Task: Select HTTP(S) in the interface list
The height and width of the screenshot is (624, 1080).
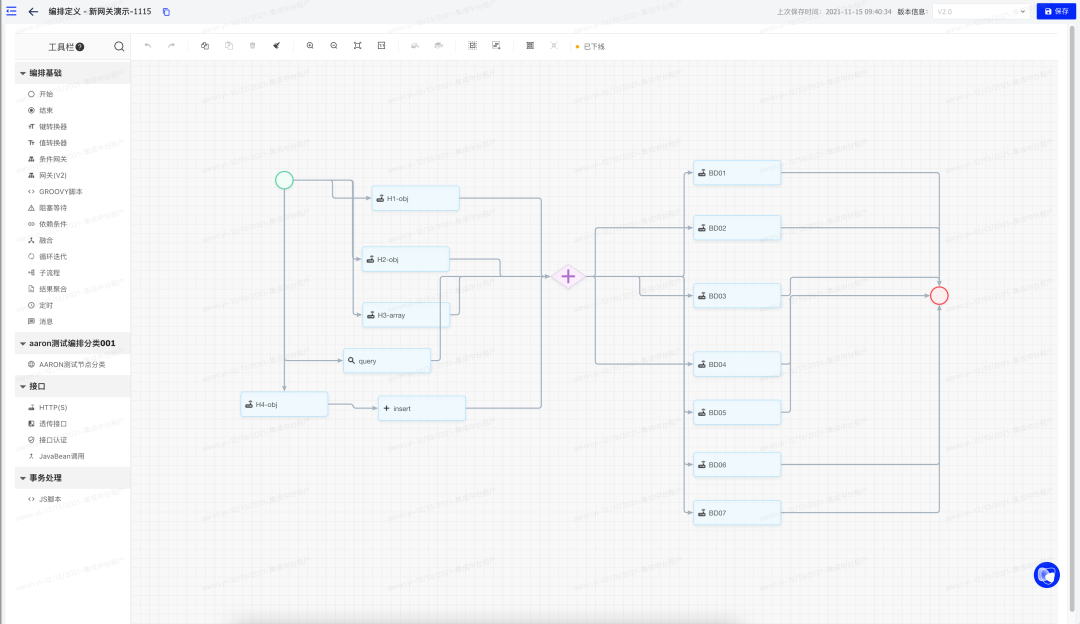Action: 53,407
